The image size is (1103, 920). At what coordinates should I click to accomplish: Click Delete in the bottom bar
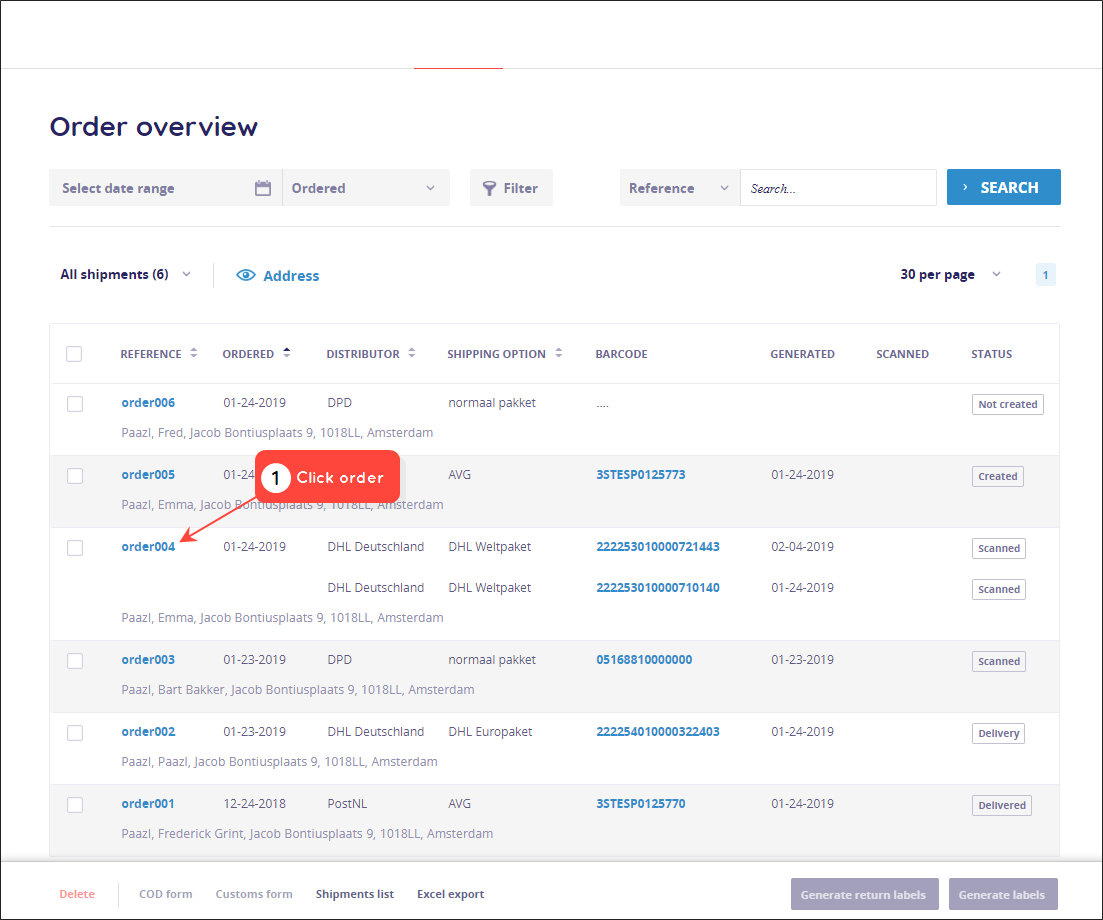coord(77,894)
